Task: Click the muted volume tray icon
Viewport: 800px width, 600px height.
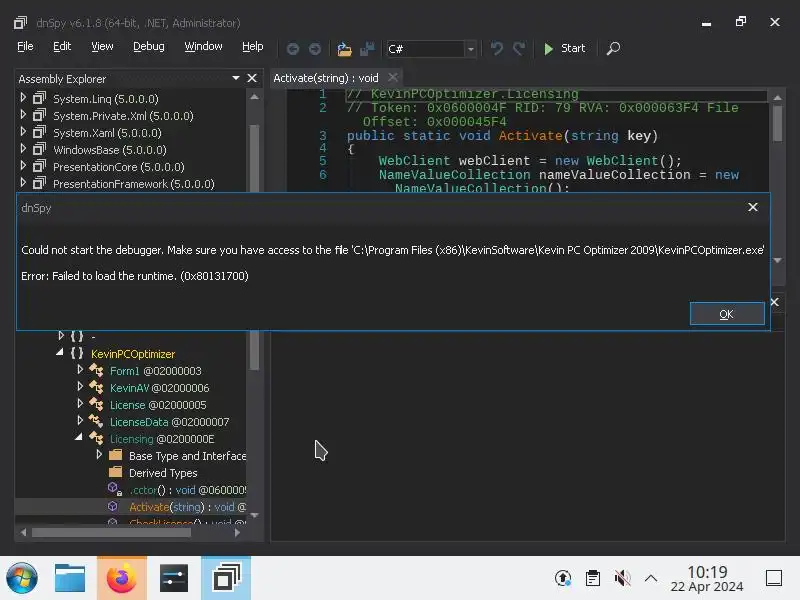Action: click(622, 578)
